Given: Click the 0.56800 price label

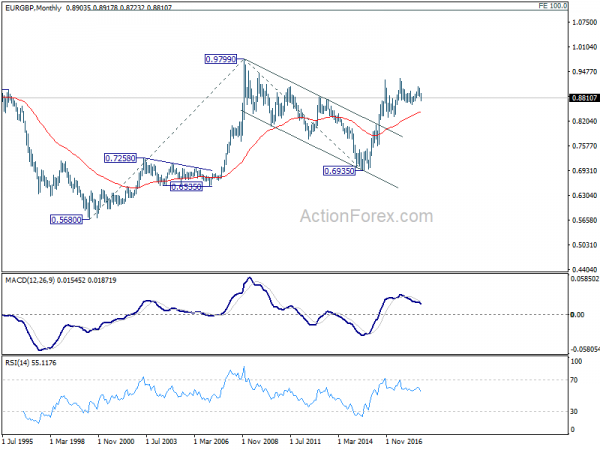Looking at the screenshot, I should coord(66,220).
